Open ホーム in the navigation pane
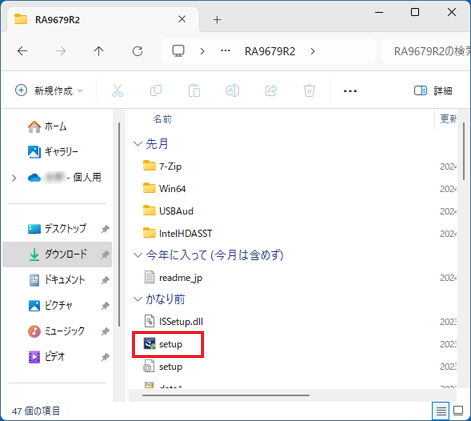The image size is (471, 421). [x=47, y=126]
